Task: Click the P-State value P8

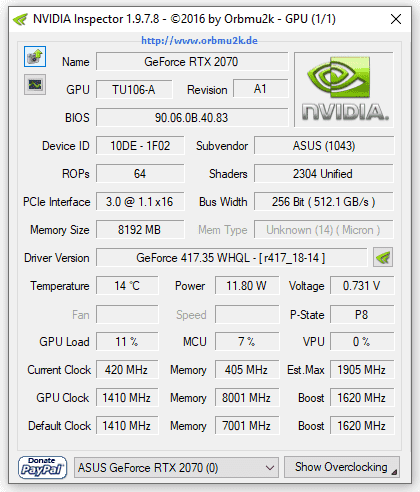Action: (x=362, y=314)
